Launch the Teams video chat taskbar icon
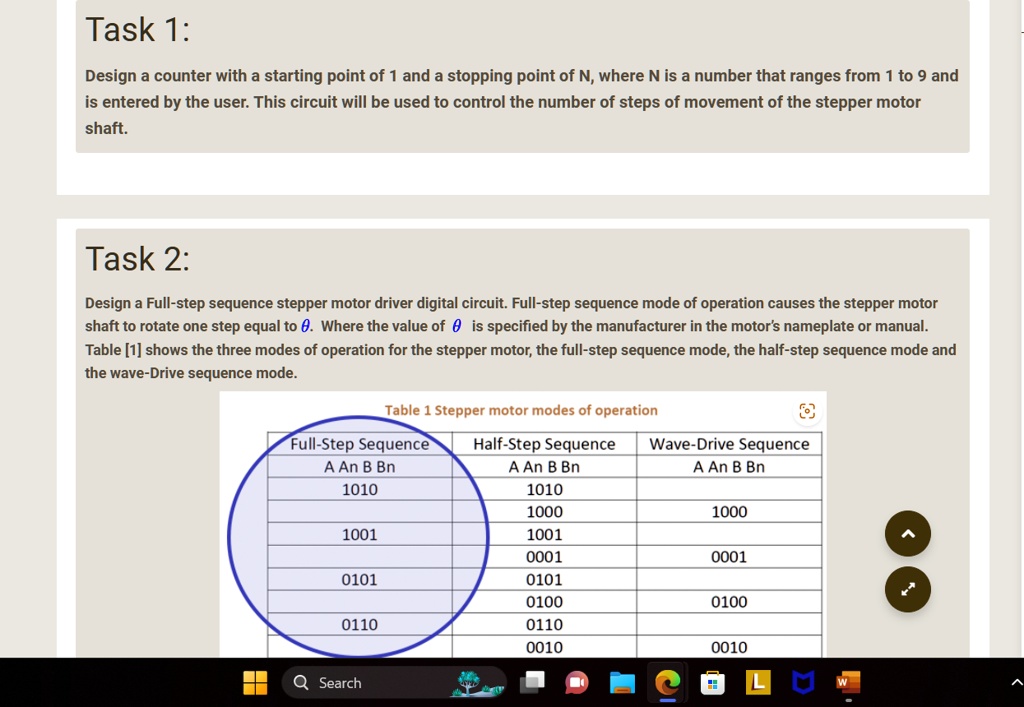This screenshot has height=707, width=1024. pyautogui.click(x=577, y=683)
